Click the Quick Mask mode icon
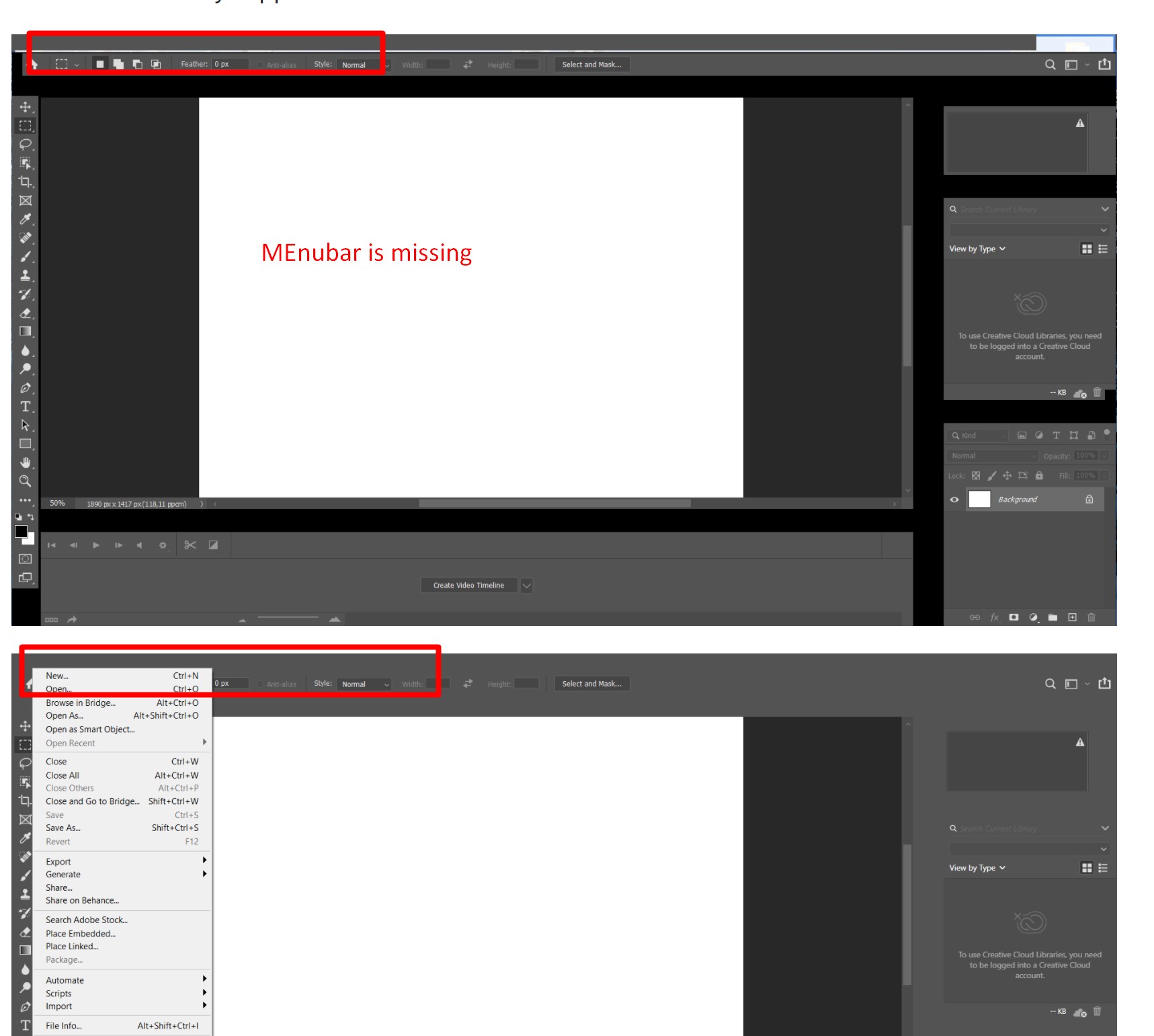Screen dimensions: 1154x1036 25,559
